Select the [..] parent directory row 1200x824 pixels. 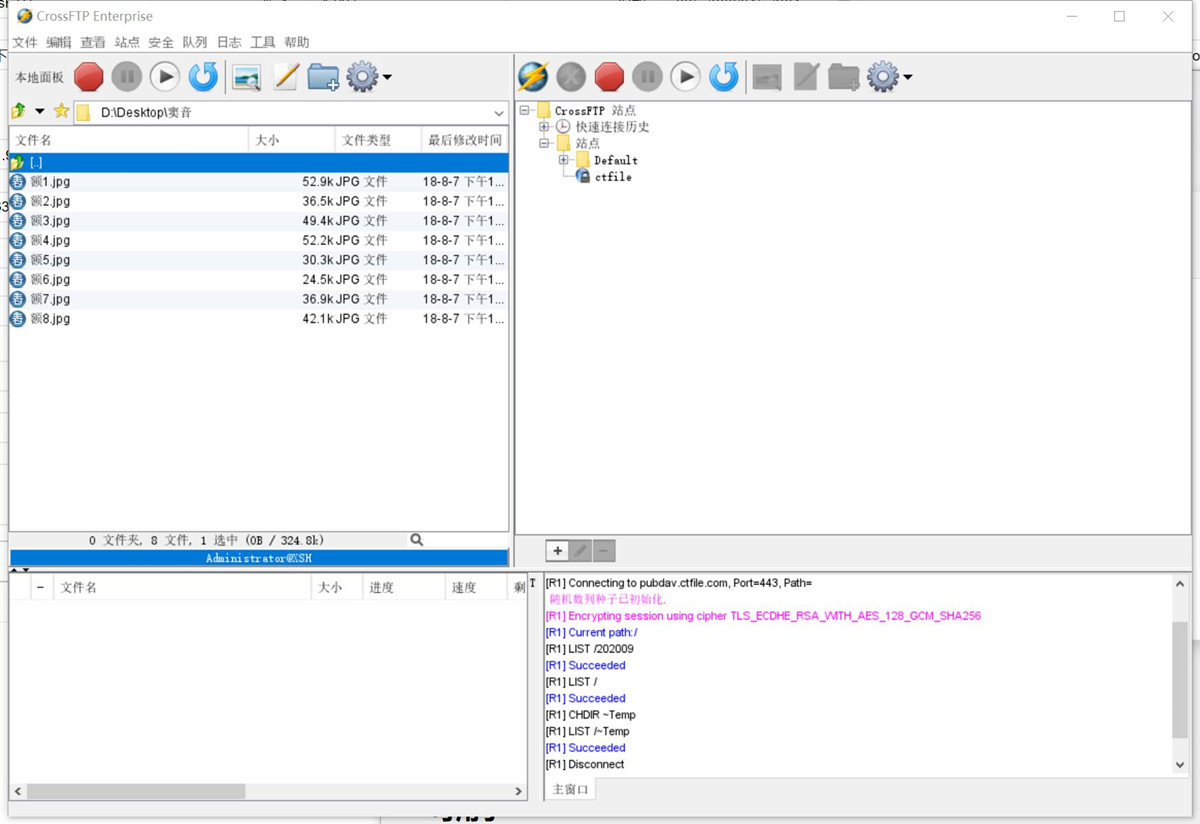click(259, 162)
